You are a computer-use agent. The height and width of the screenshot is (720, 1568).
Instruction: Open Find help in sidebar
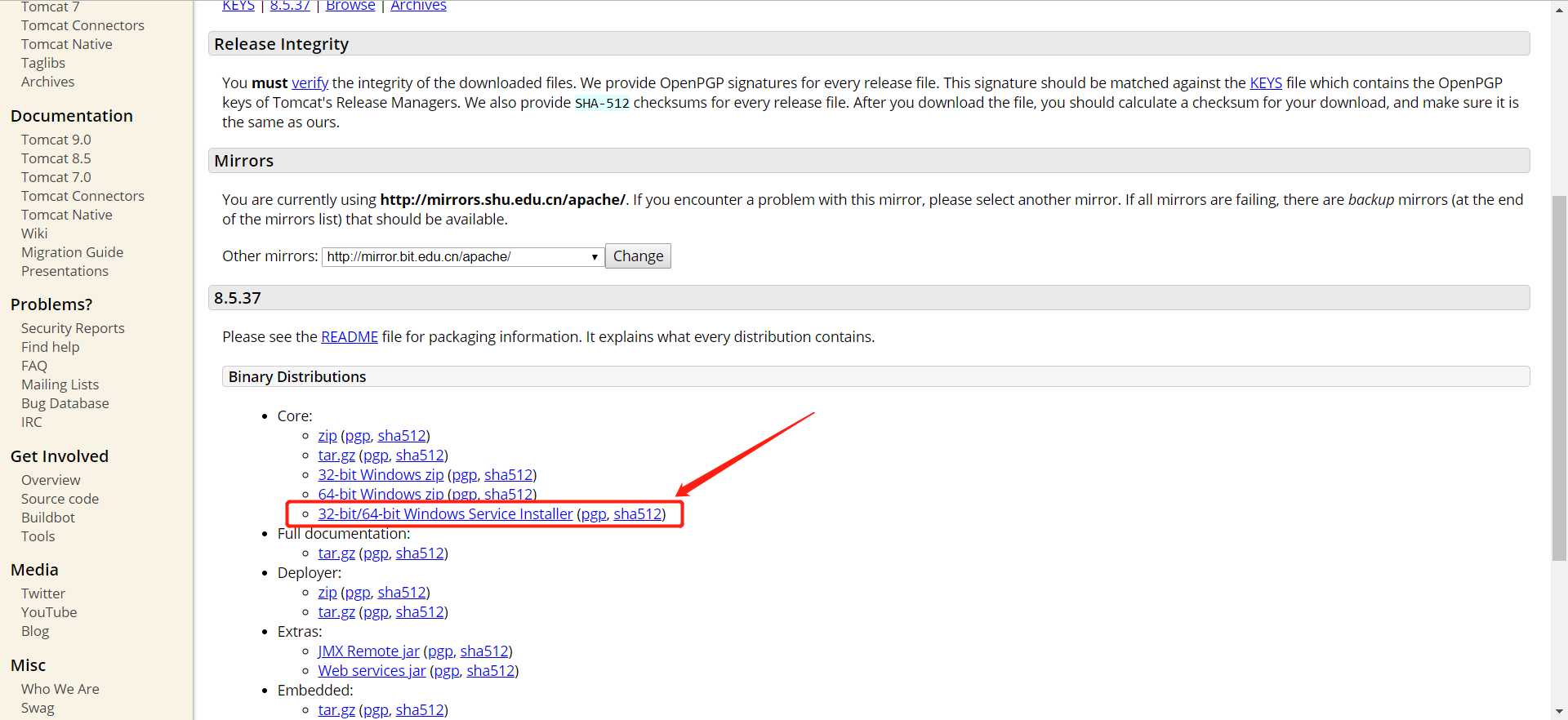[51, 347]
